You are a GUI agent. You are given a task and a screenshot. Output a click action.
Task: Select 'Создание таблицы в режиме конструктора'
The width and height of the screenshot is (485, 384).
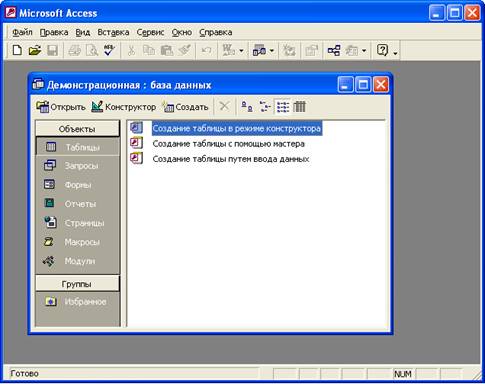(237, 128)
